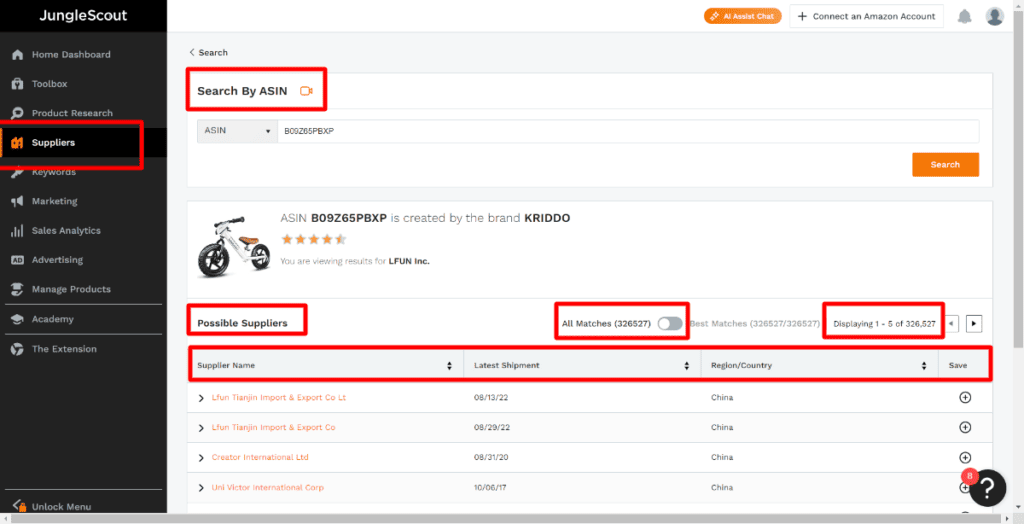The image size is (1024, 524).
Task: Expand Lfun Tianjin Import & Export Co row
Action: (201, 428)
